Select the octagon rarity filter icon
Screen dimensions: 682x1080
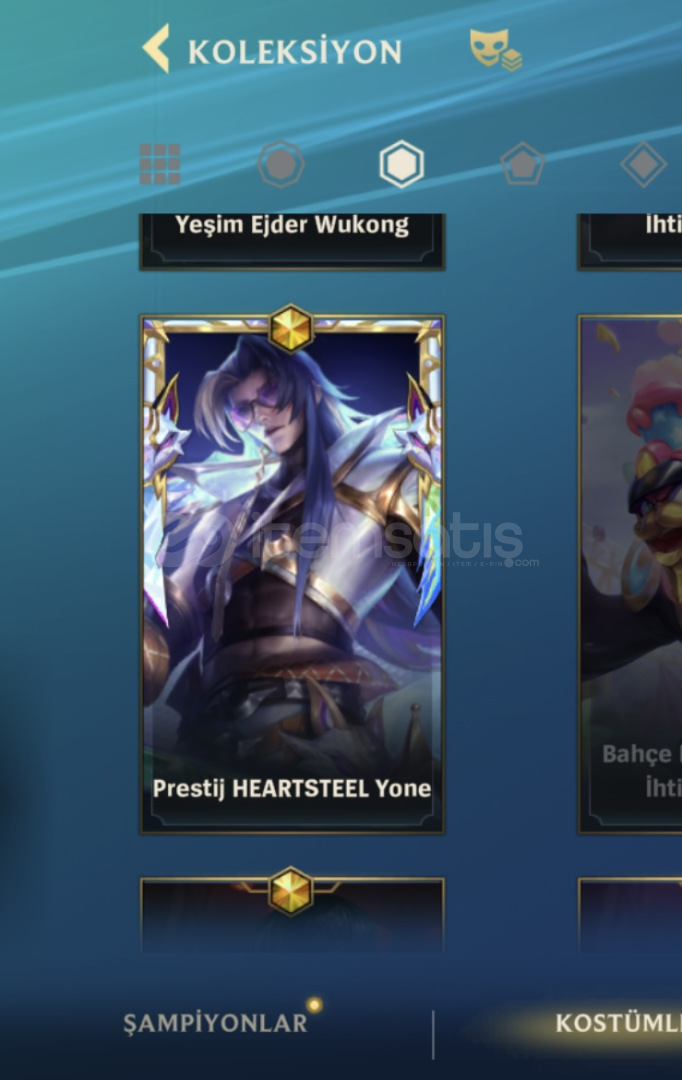click(x=280, y=164)
